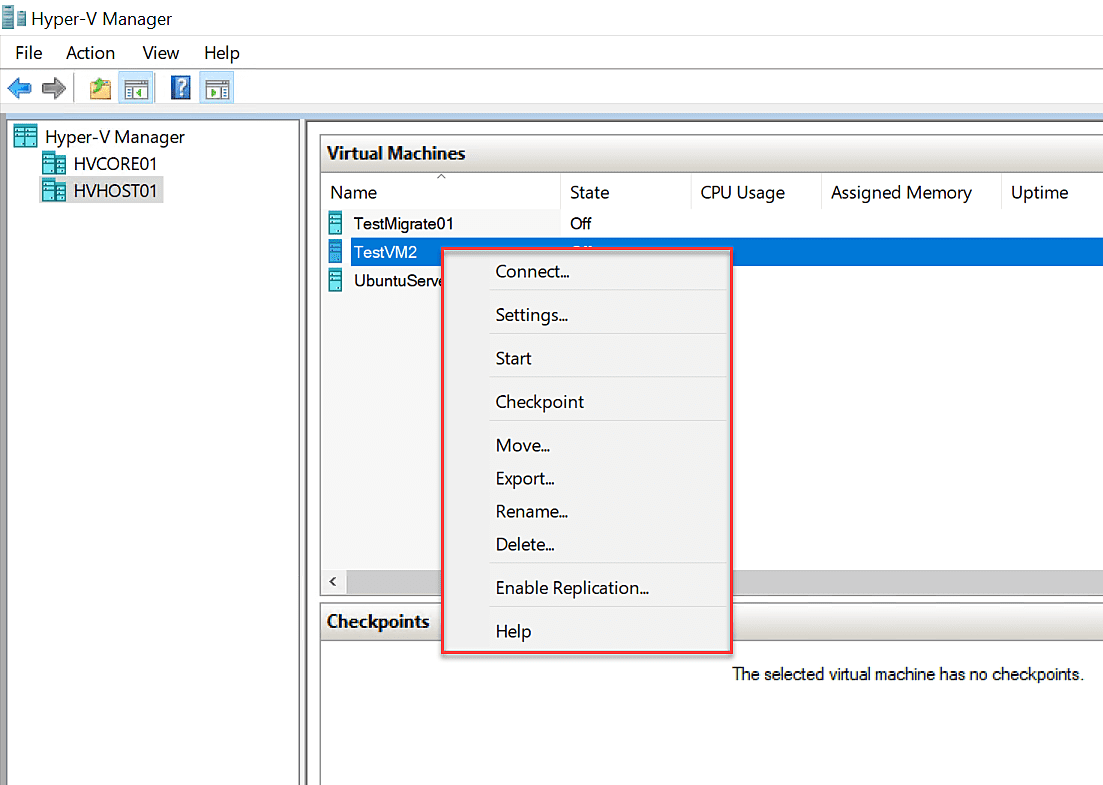Click the Forward arrow toolbar icon
The width and height of the screenshot is (1103, 785).
click(x=53, y=89)
